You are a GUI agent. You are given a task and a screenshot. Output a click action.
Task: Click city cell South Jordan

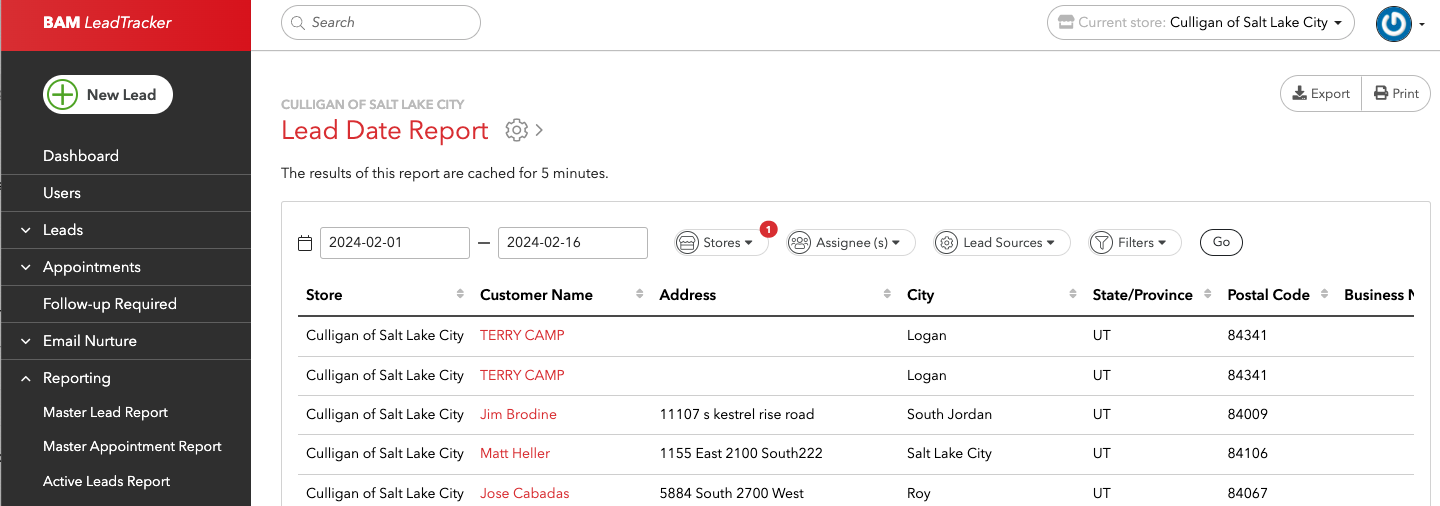[949, 414]
